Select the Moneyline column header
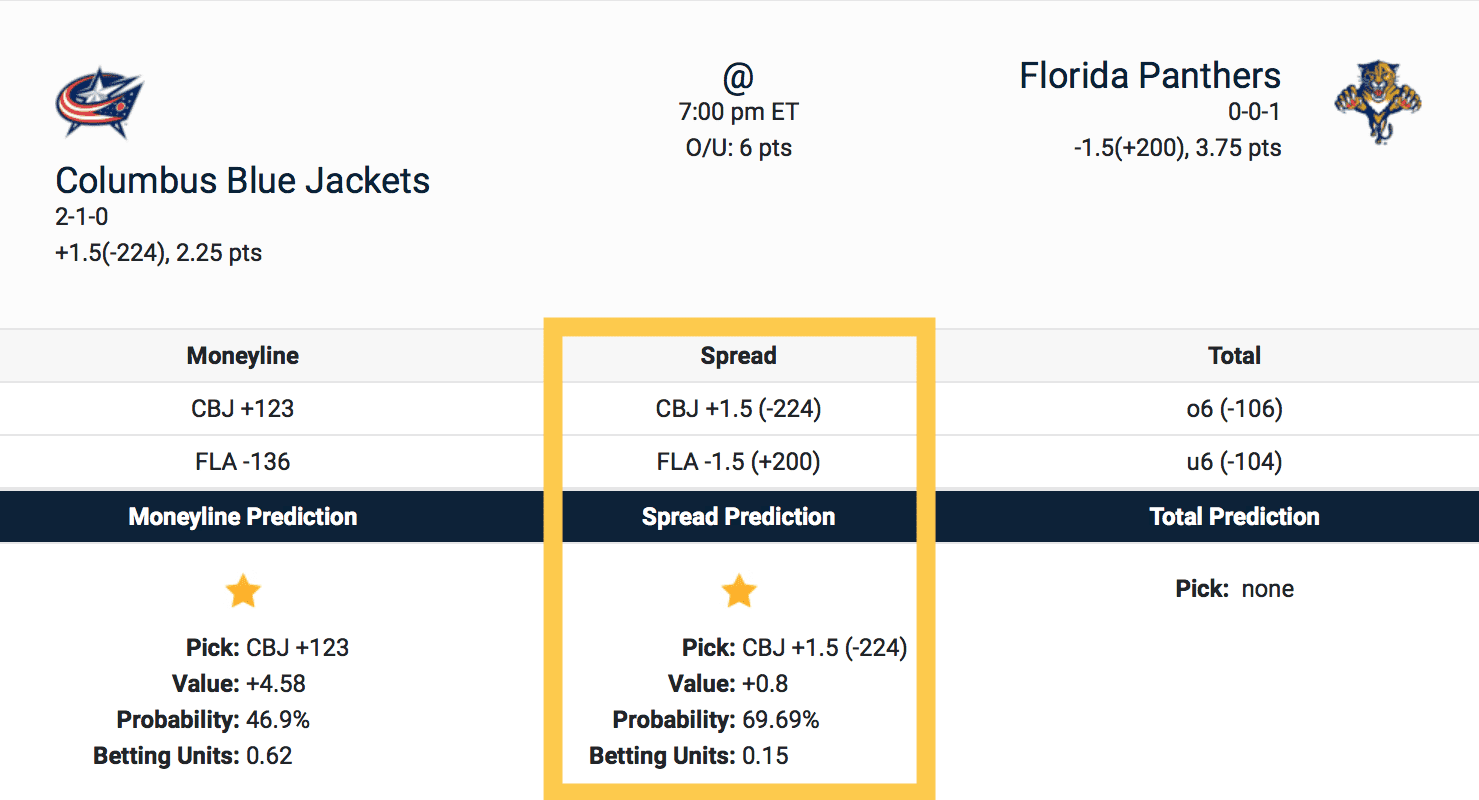 point(243,356)
